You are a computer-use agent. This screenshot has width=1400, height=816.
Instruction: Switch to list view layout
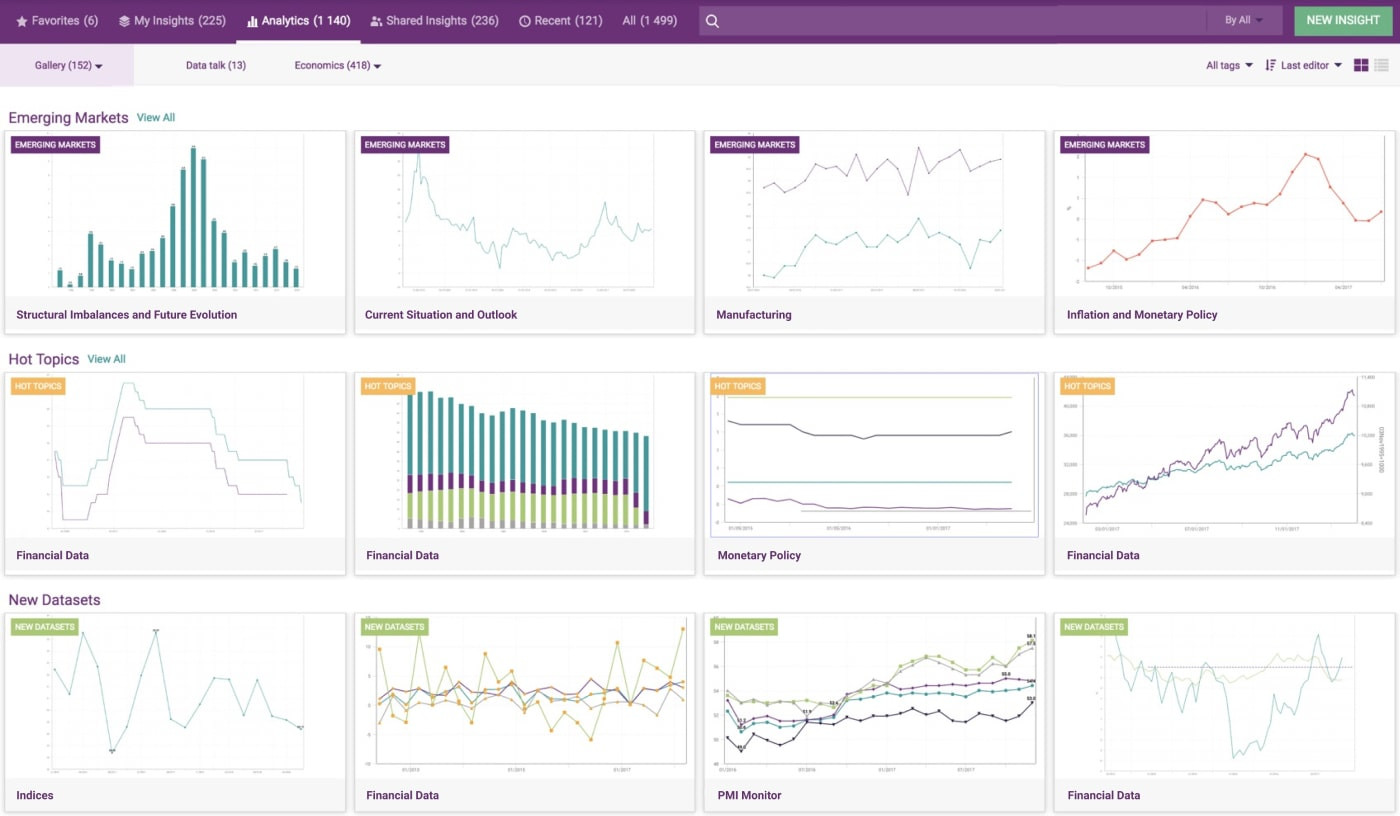pyautogui.click(x=1383, y=64)
